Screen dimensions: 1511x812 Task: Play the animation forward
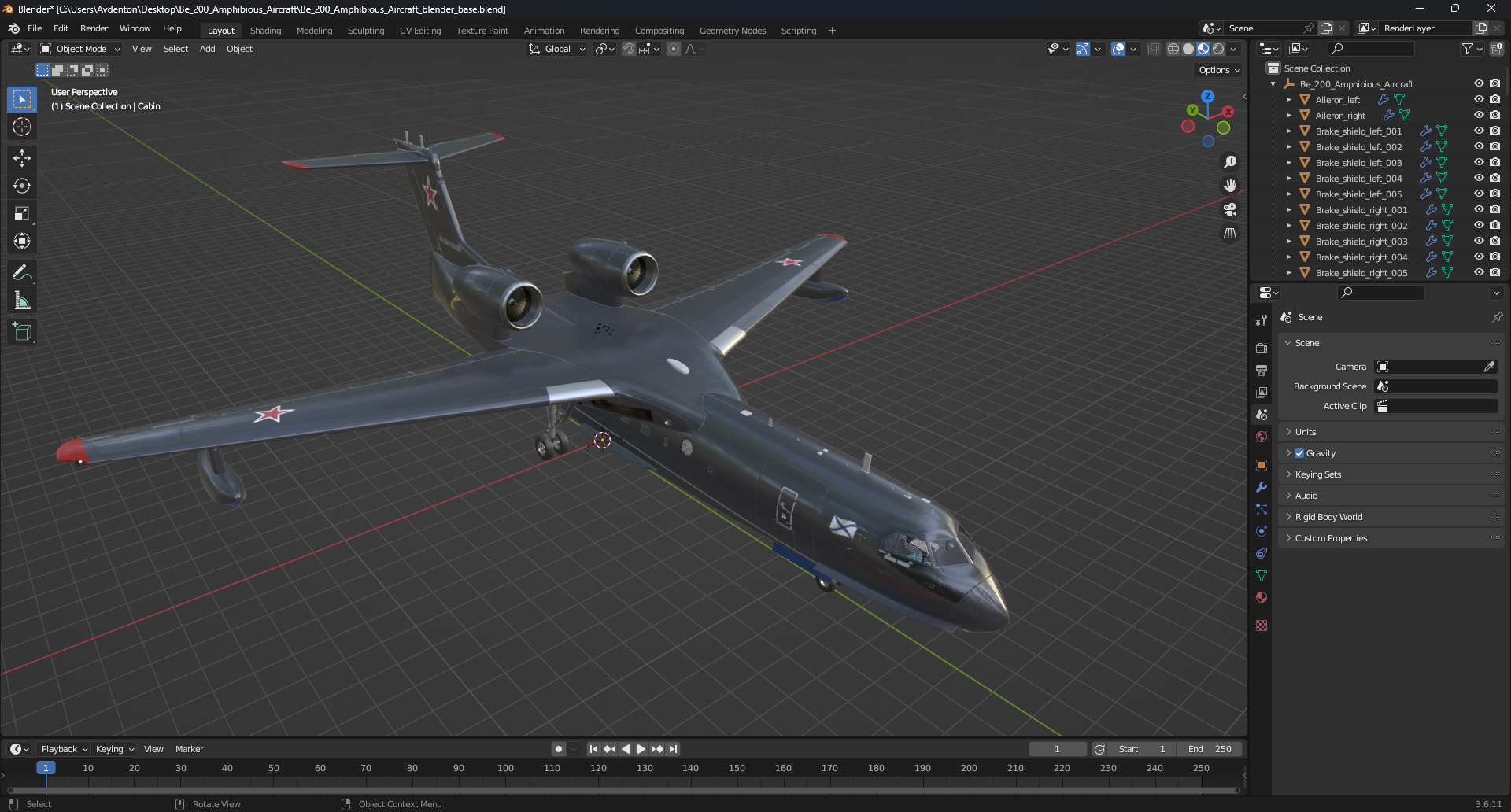tap(641, 749)
